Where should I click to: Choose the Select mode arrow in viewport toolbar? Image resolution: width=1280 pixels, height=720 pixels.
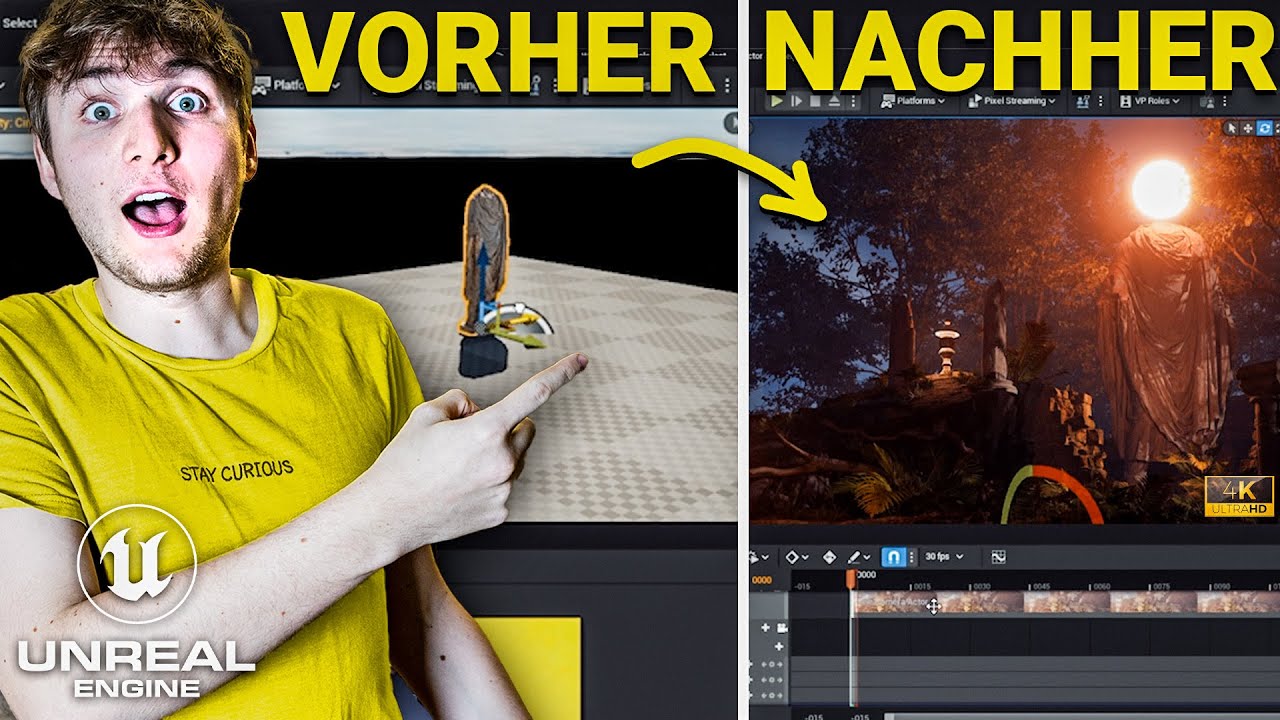point(1231,128)
